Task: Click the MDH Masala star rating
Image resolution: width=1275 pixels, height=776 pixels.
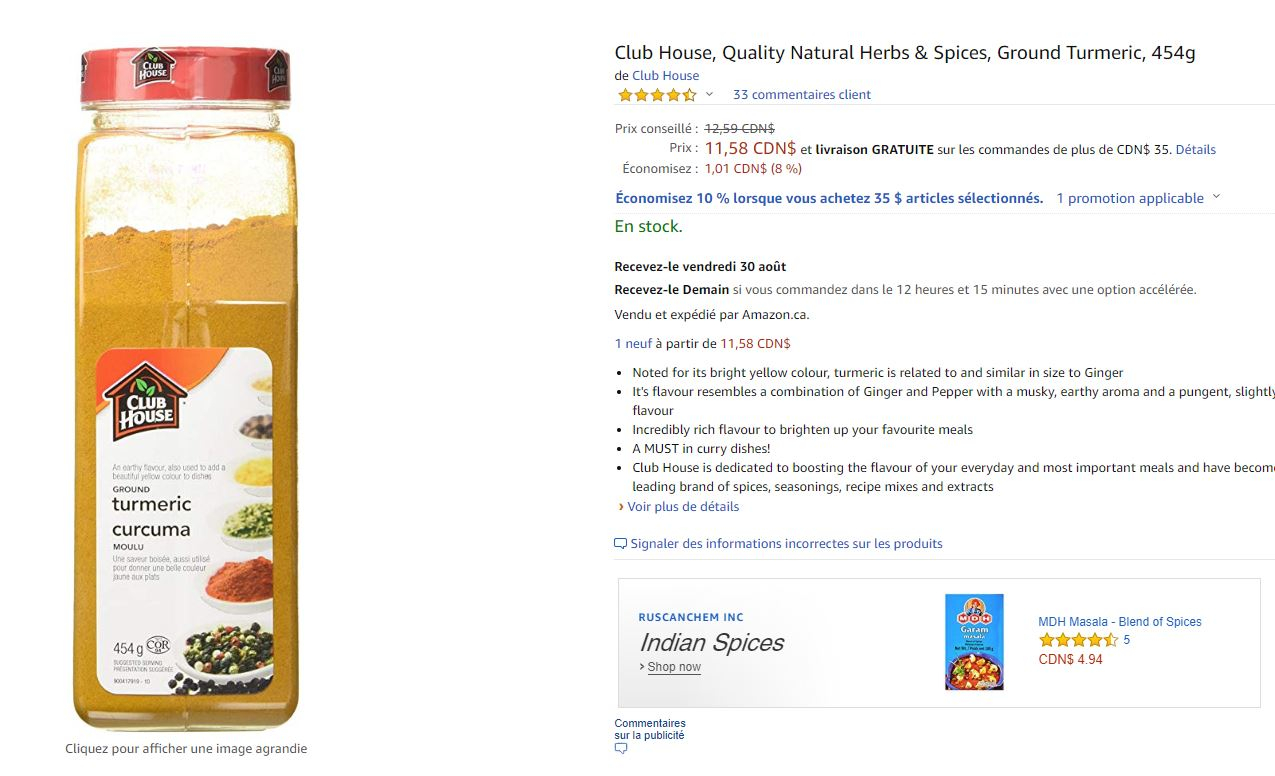Action: point(1078,640)
